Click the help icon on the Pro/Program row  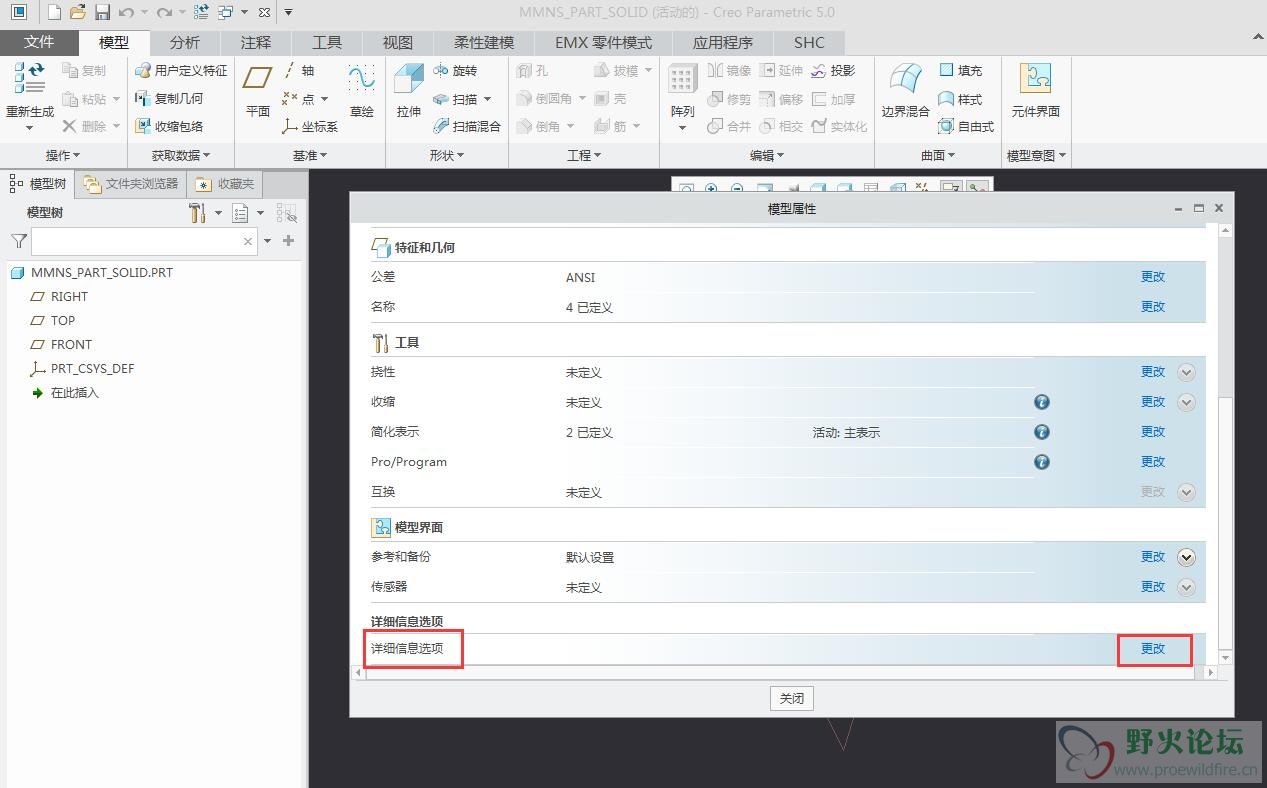[1041, 462]
